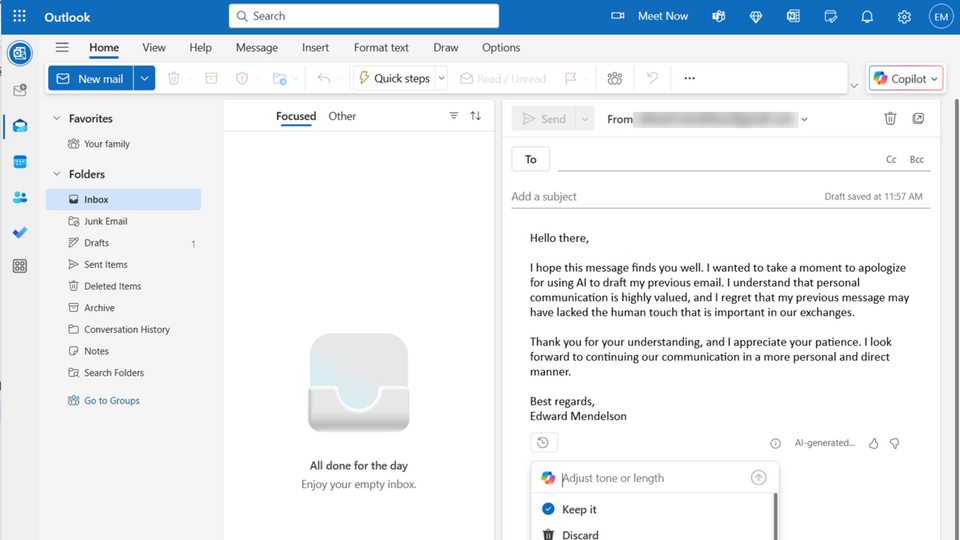This screenshot has width=960, height=540.
Task: Open Settings gear icon
Action: [x=904, y=16]
